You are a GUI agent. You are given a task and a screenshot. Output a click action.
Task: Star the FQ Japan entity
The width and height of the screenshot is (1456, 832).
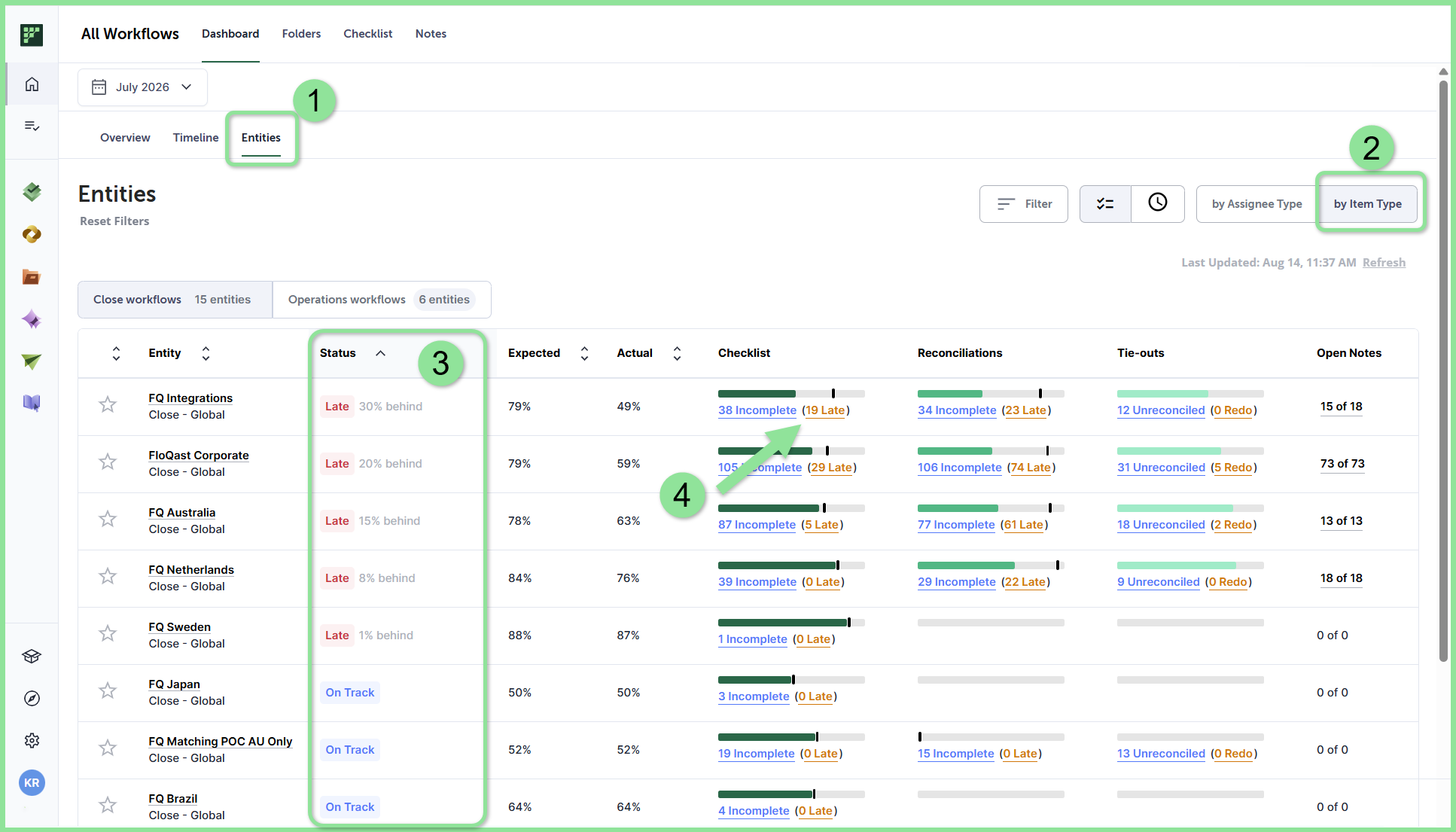click(108, 691)
